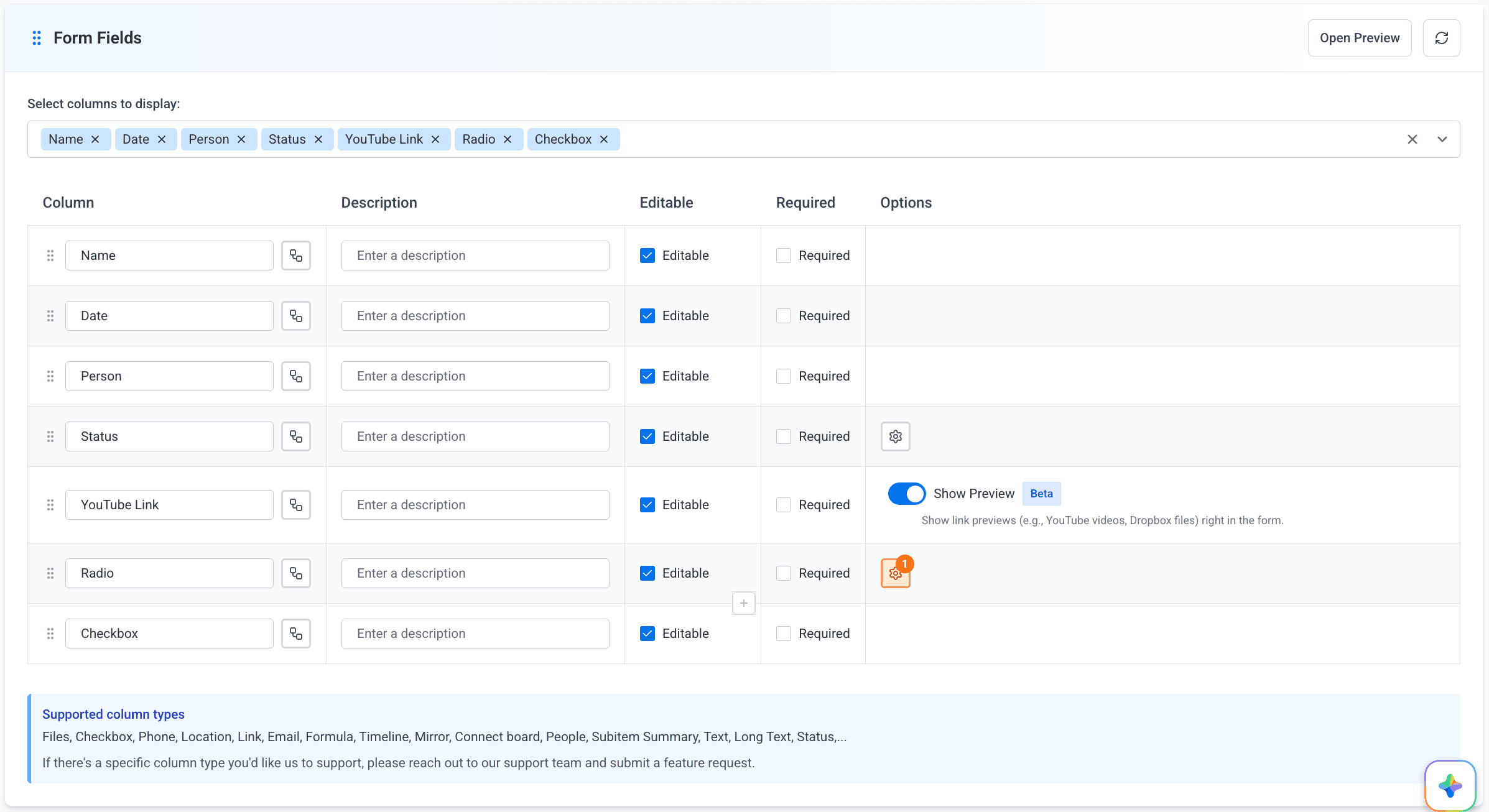
Task: Click the description field for Status row
Action: tap(475, 436)
